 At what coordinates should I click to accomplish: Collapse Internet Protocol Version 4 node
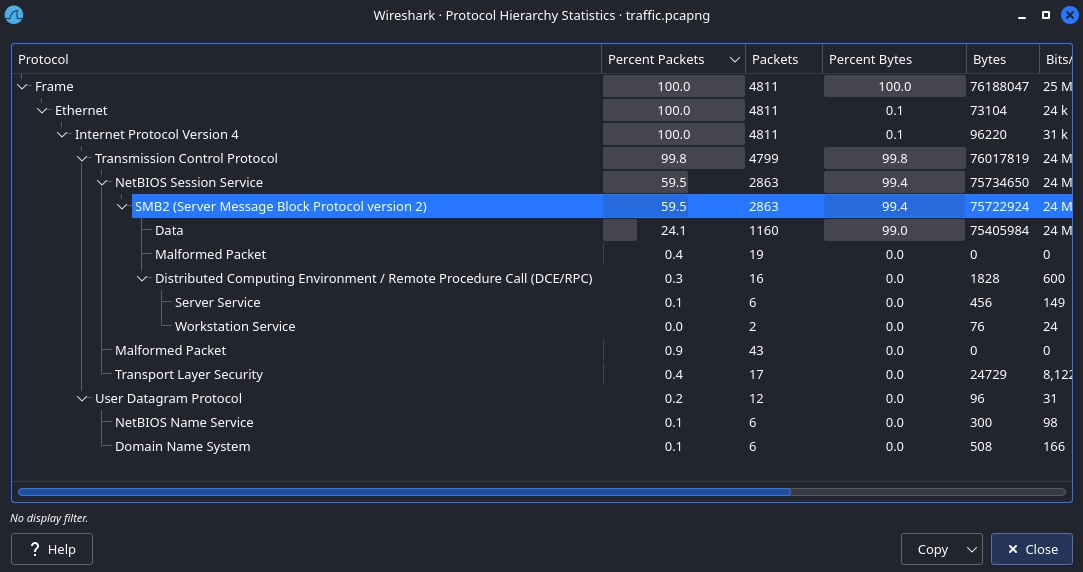click(62, 135)
